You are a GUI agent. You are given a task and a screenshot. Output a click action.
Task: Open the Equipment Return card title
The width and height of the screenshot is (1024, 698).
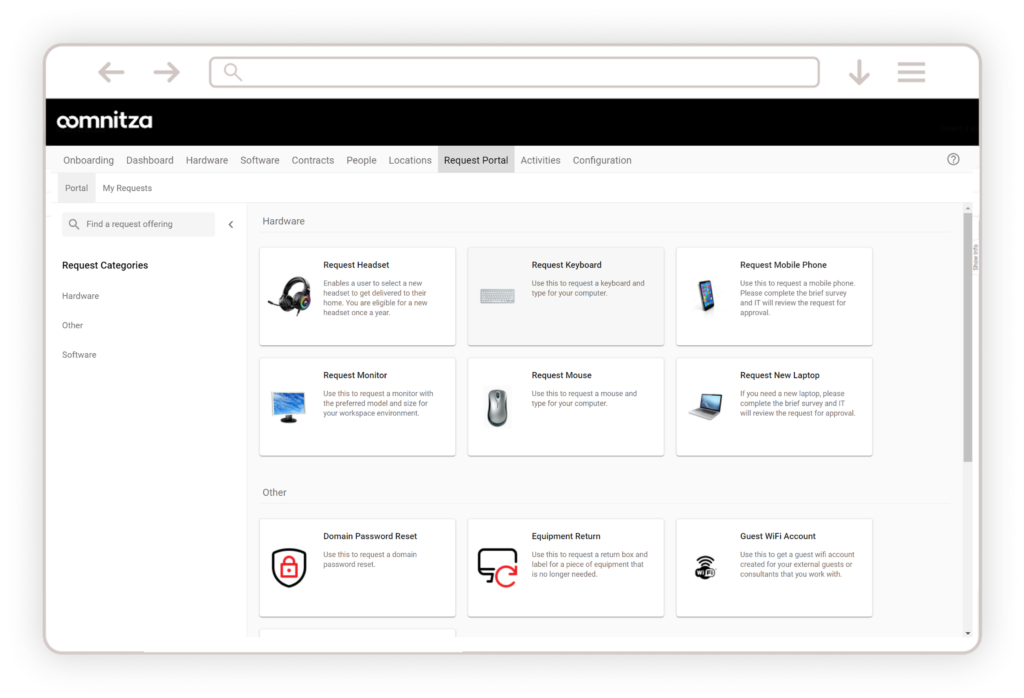[x=566, y=536]
